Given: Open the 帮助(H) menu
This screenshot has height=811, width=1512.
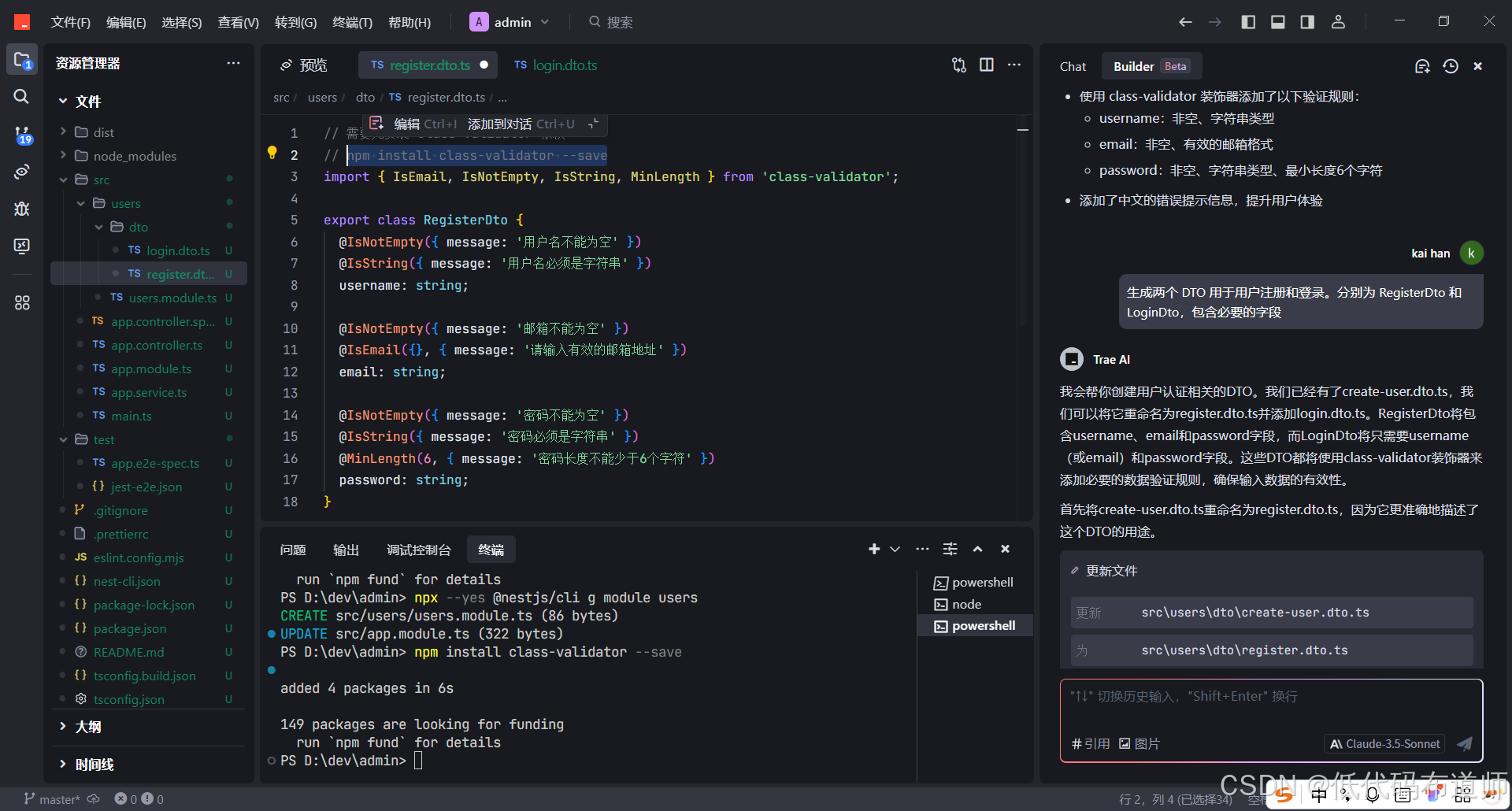Looking at the screenshot, I should (x=409, y=22).
